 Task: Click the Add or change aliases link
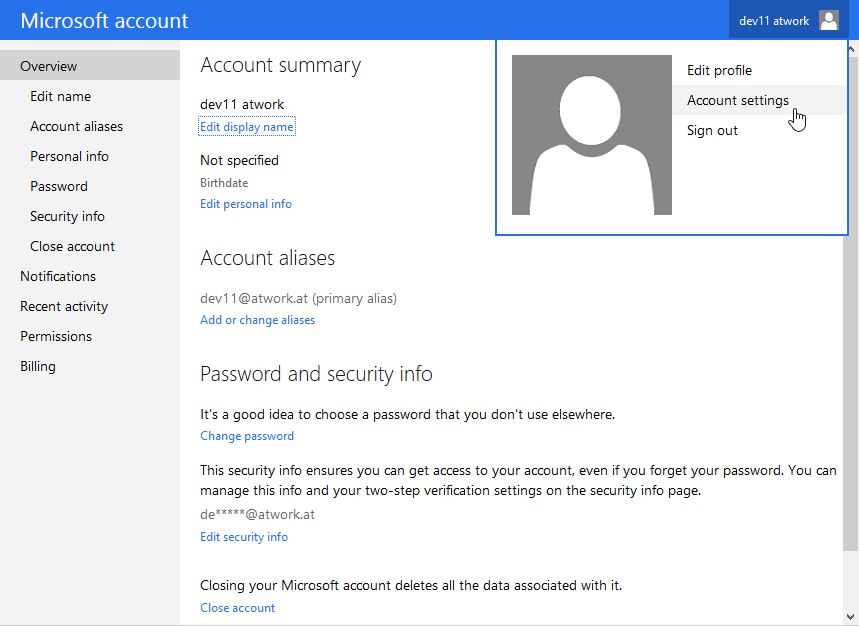(257, 320)
